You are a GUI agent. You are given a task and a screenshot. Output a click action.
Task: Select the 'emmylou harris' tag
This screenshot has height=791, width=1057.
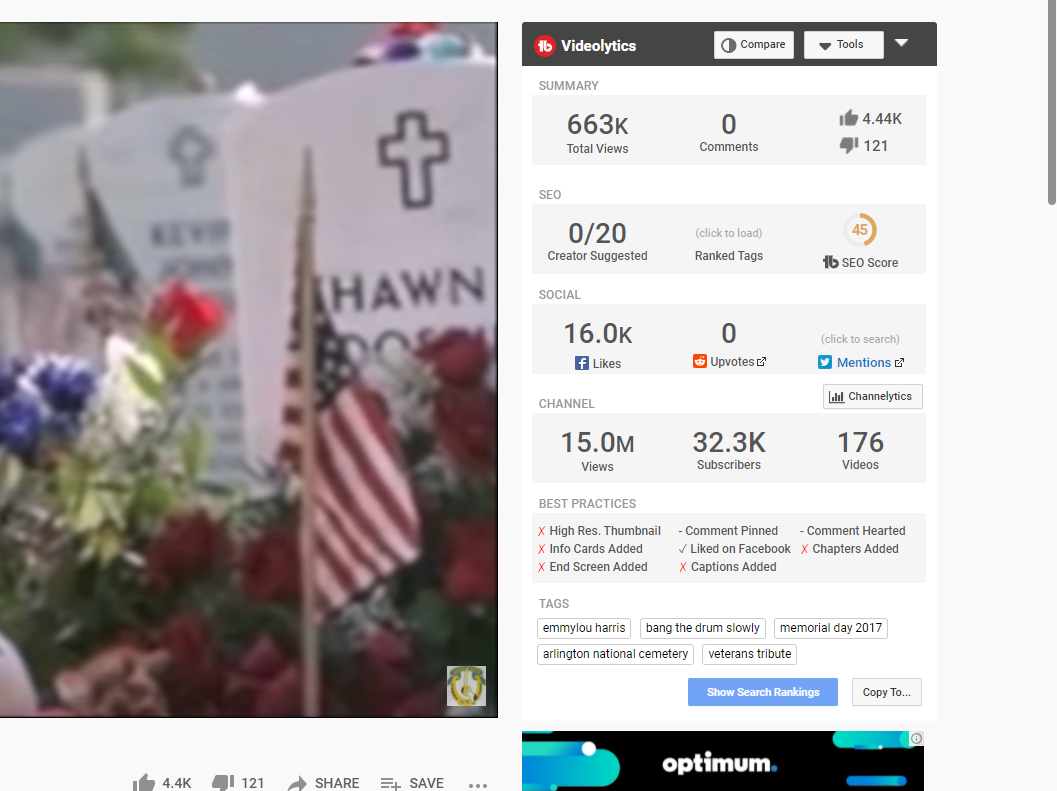coord(584,628)
